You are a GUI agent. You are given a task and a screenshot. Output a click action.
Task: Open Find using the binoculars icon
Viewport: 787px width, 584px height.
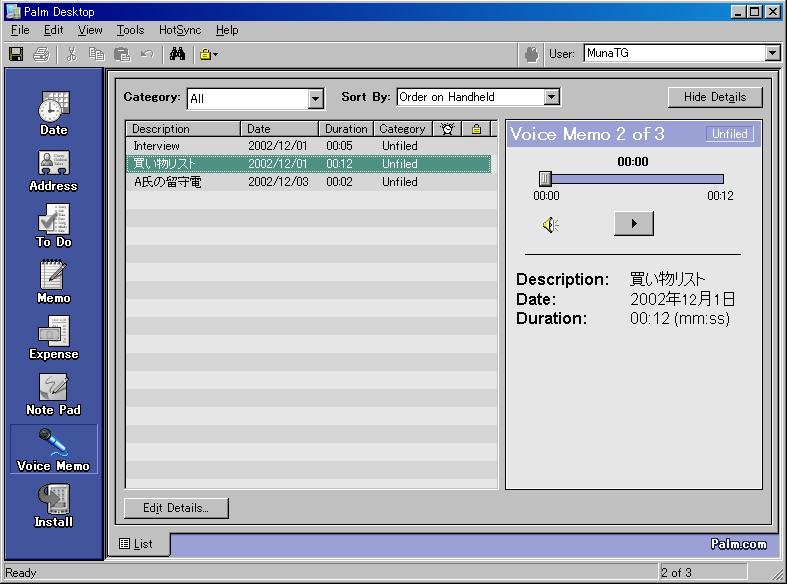[177, 54]
